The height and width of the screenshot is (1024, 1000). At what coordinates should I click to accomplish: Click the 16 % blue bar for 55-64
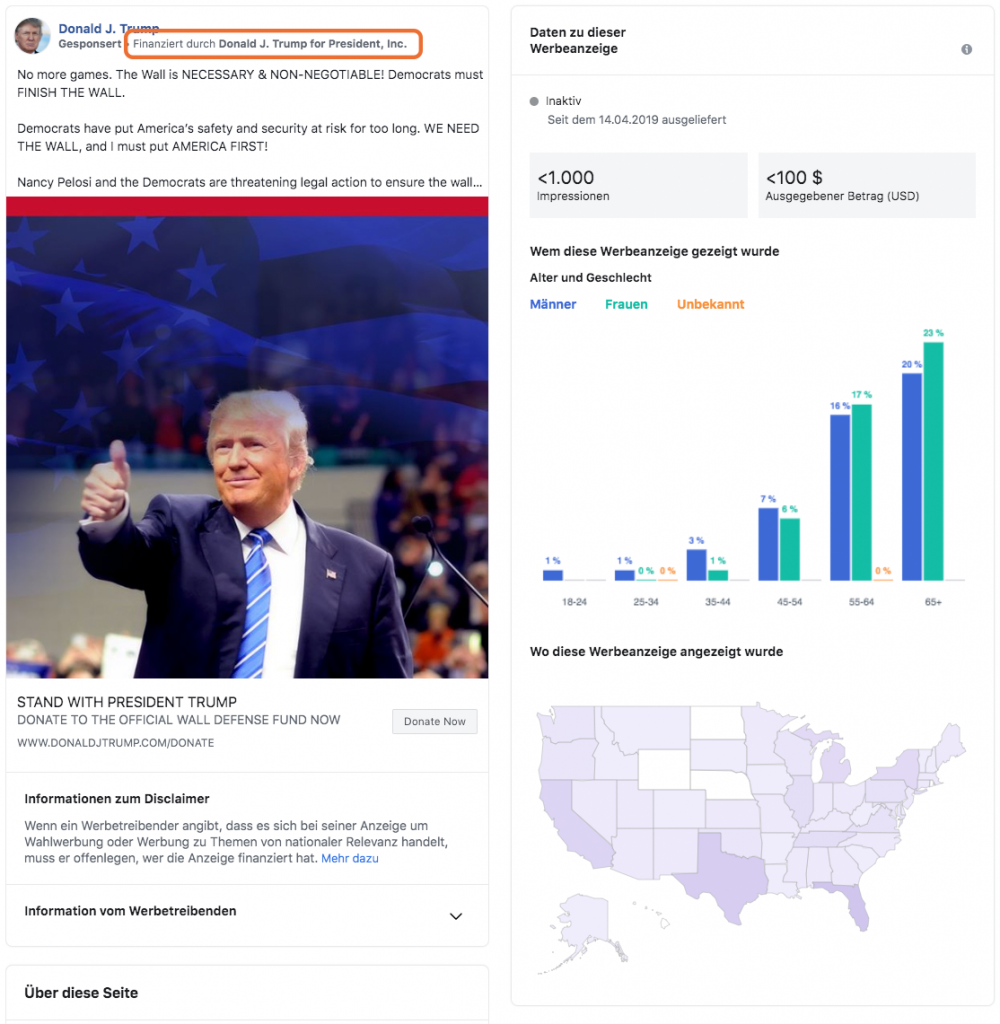pos(840,497)
